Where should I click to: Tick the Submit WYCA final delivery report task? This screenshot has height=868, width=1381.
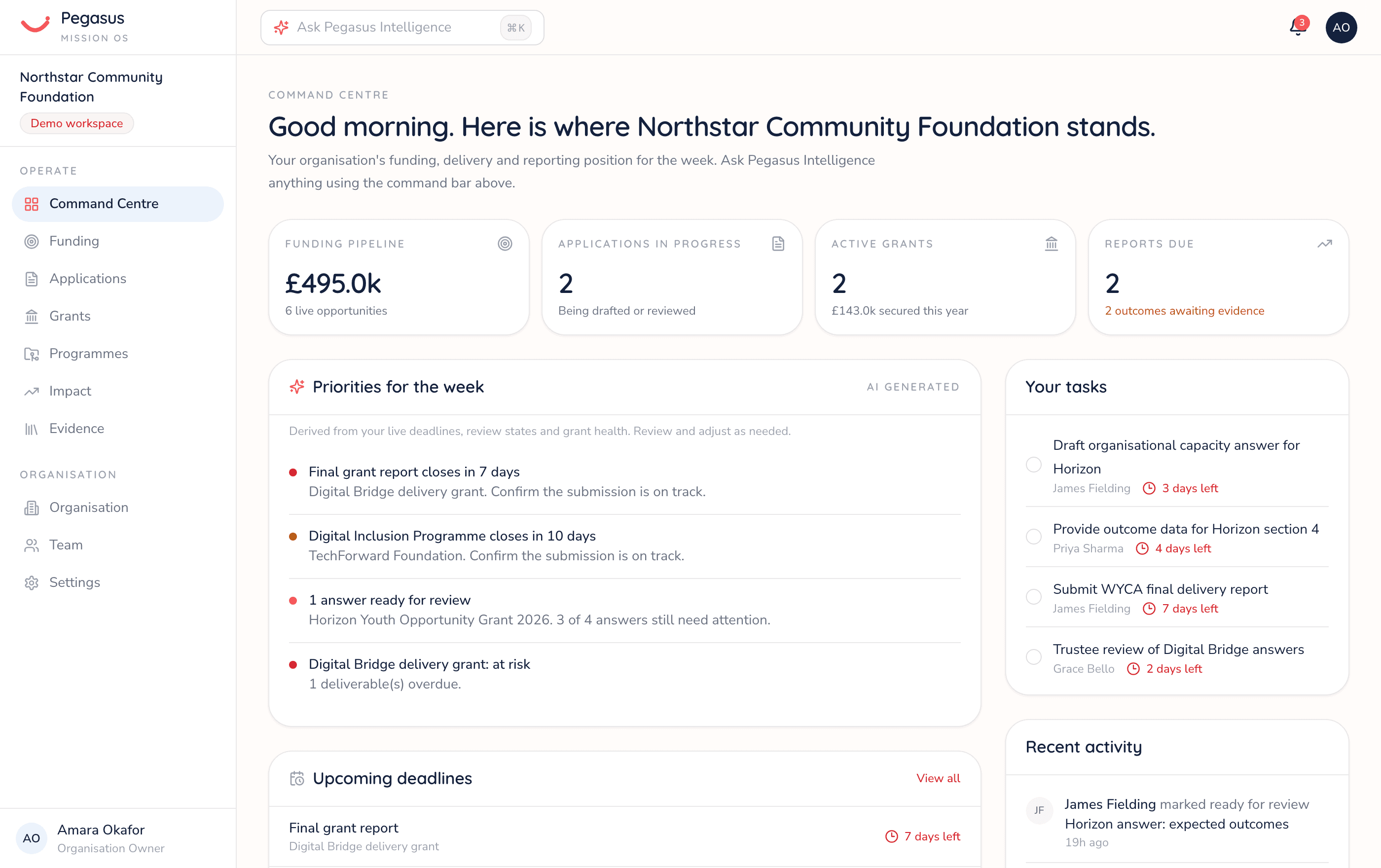1033,597
